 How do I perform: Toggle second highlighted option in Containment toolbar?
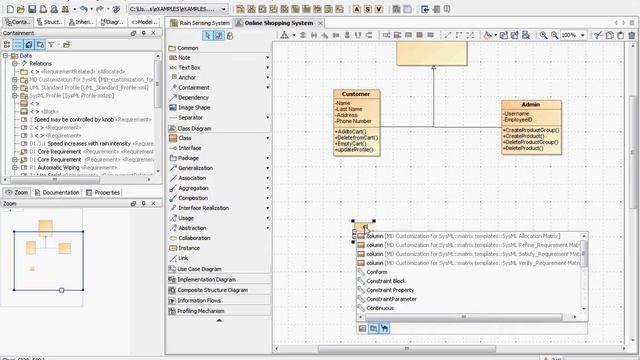pyautogui.click(x=18, y=44)
